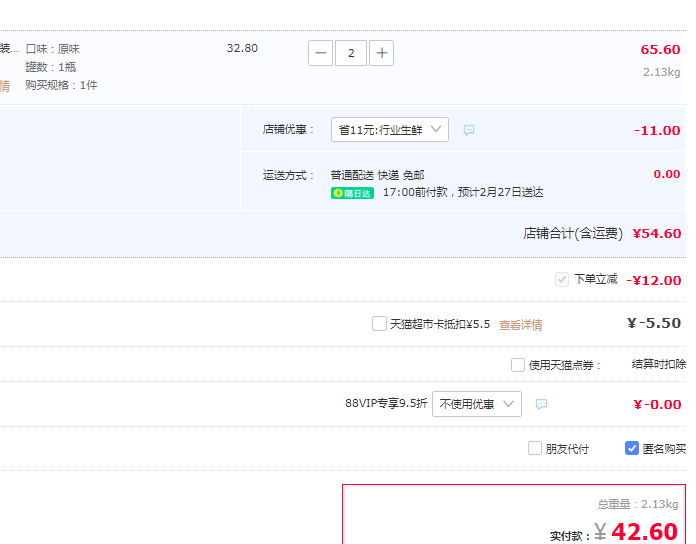This screenshot has height=544, width=696.
Task: Click the 结算时扣除 text
Action: [x=659, y=364]
